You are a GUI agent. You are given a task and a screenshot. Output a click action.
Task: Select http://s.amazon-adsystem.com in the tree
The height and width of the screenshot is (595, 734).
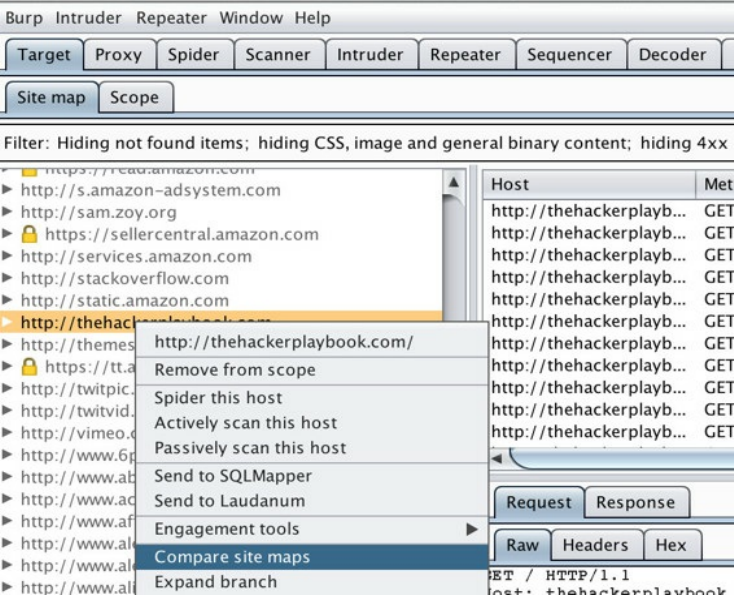(151, 191)
